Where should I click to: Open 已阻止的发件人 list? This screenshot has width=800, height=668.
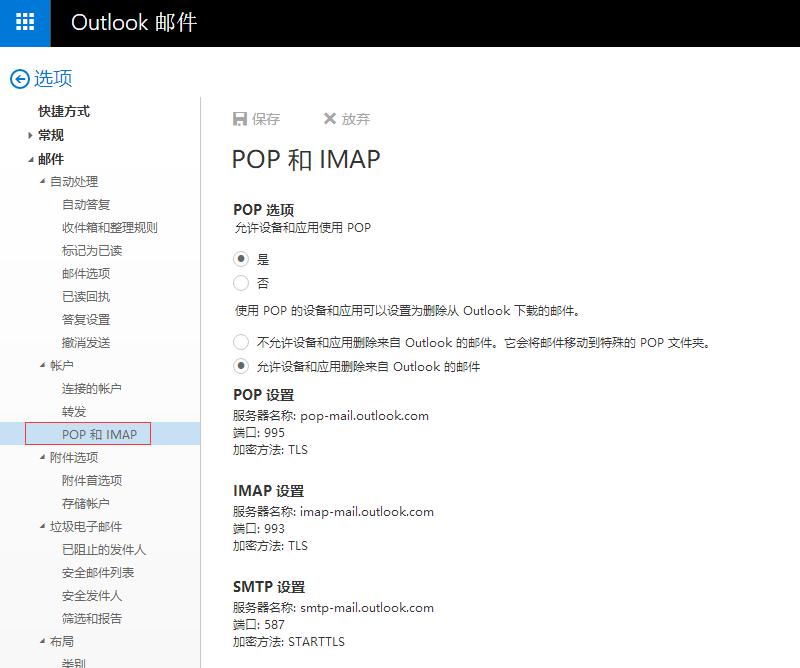[104, 550]
